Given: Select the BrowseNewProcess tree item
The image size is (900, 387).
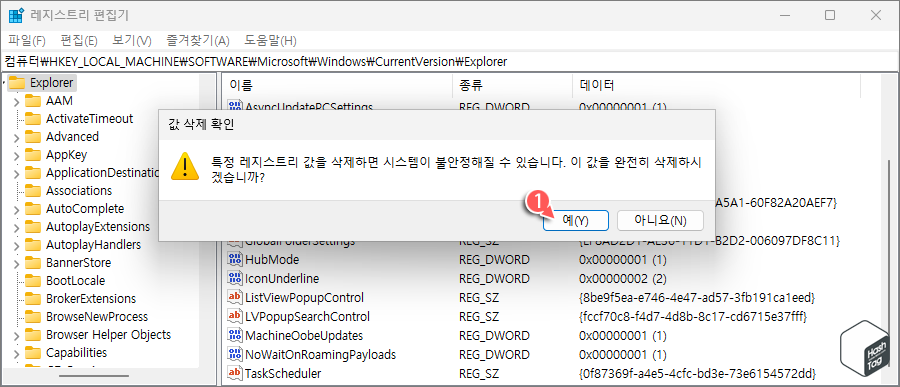Looking at the screenshot, I should [96, 317].
